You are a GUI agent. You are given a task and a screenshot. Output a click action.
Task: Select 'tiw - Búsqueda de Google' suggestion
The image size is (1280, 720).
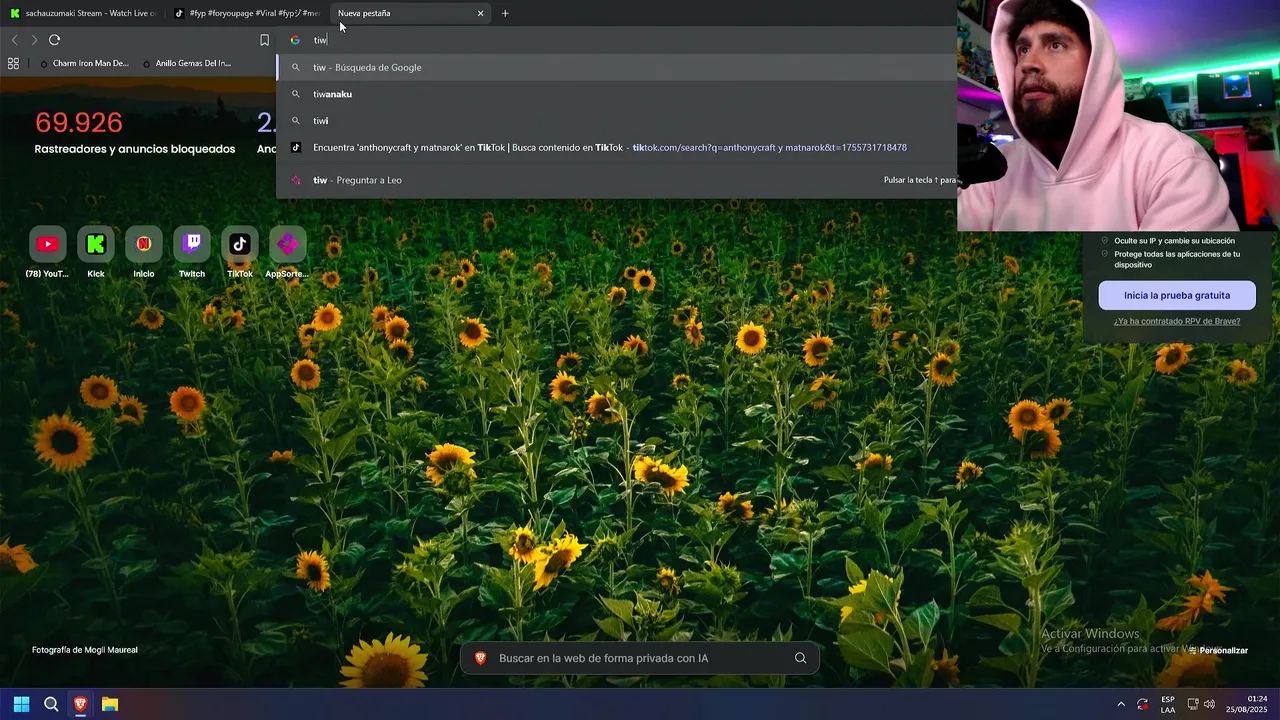[617, 67]
